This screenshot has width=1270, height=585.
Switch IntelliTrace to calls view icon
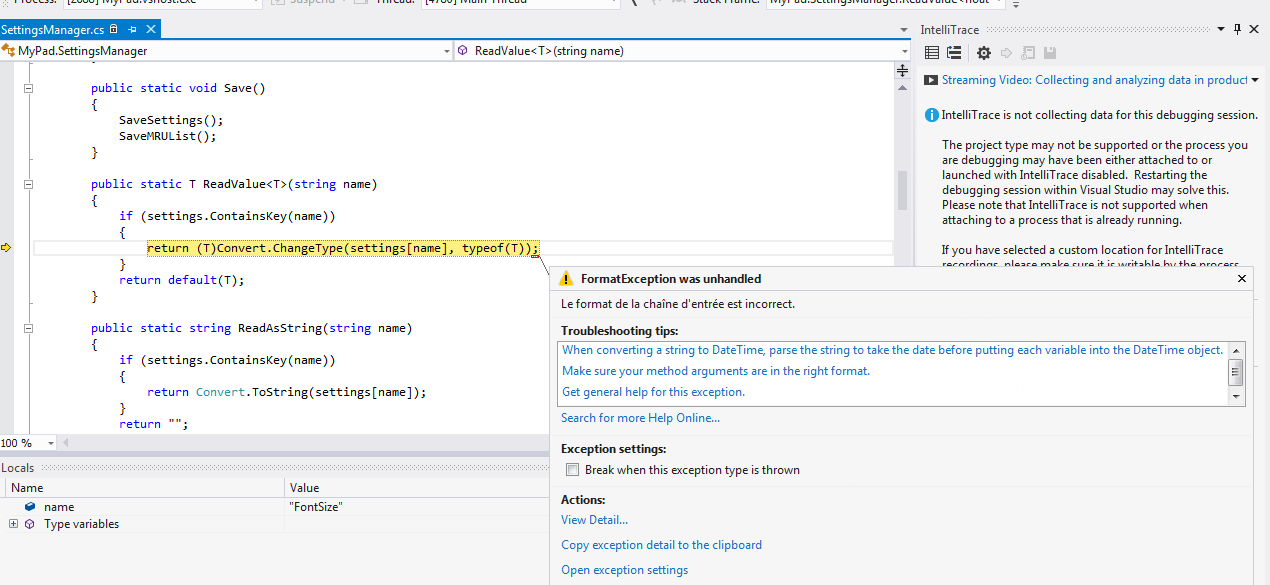[954, 53]
